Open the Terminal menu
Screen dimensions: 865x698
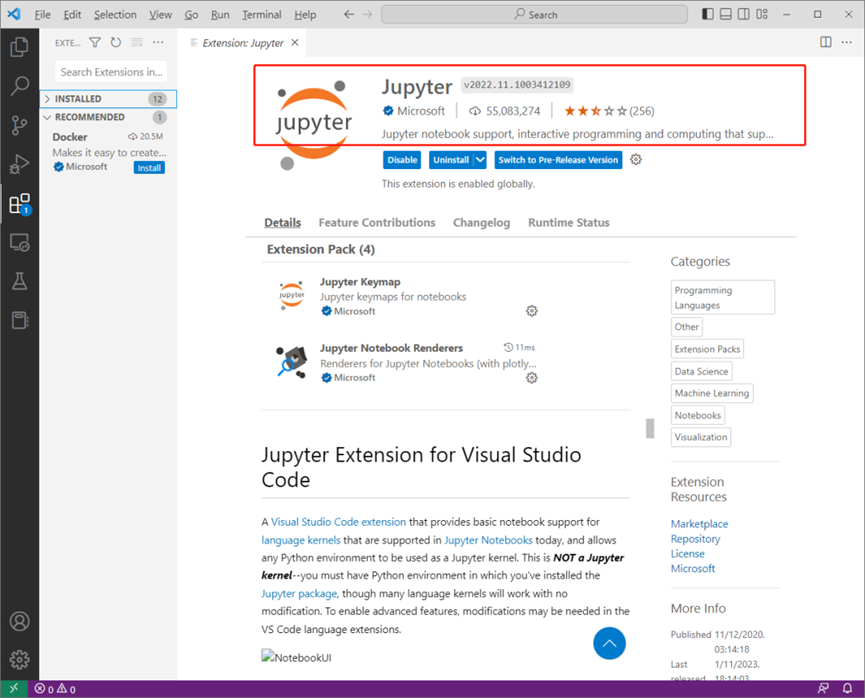coord(261,14)
